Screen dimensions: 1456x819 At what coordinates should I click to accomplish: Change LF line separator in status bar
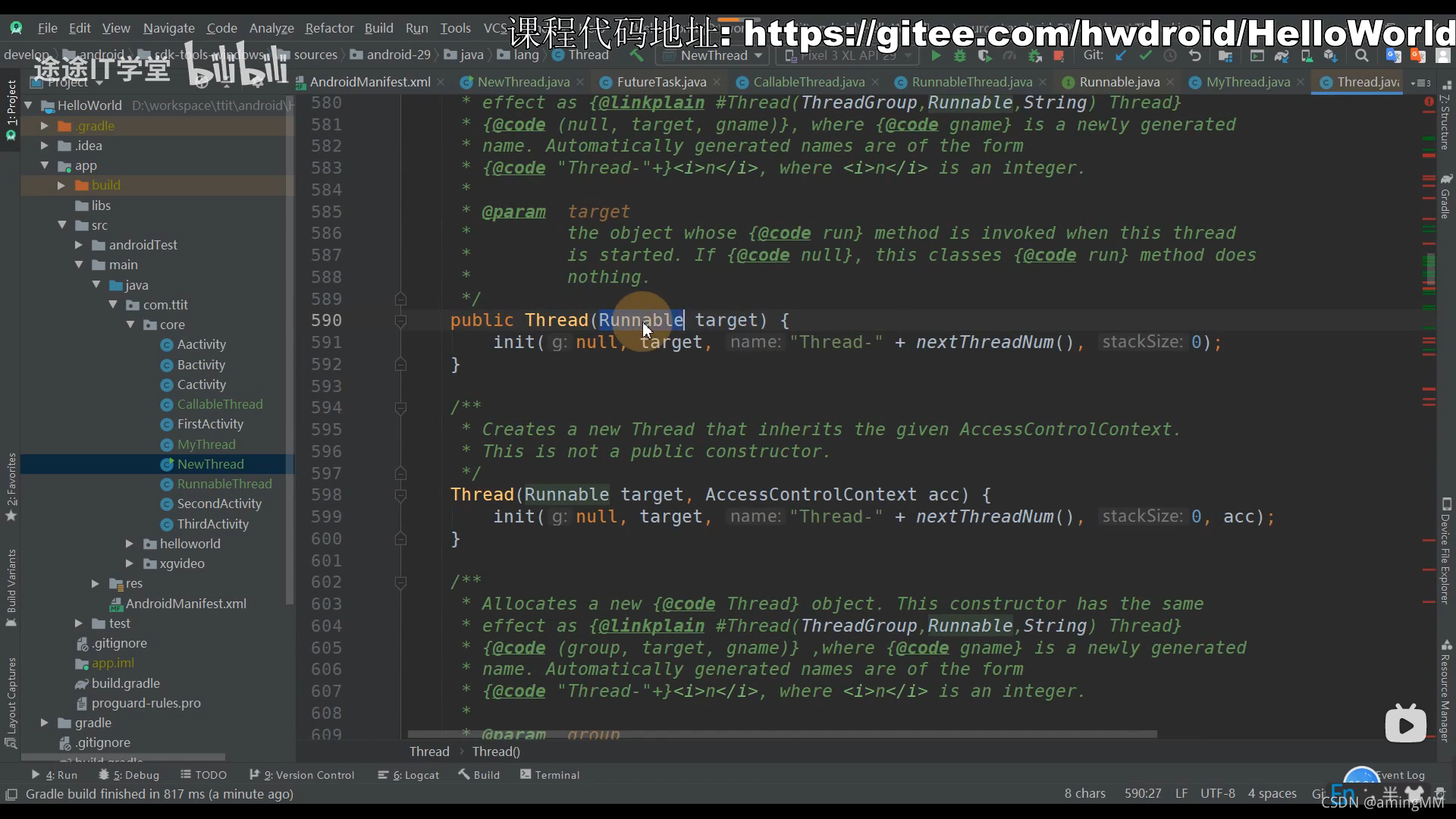coord(1181,793)
